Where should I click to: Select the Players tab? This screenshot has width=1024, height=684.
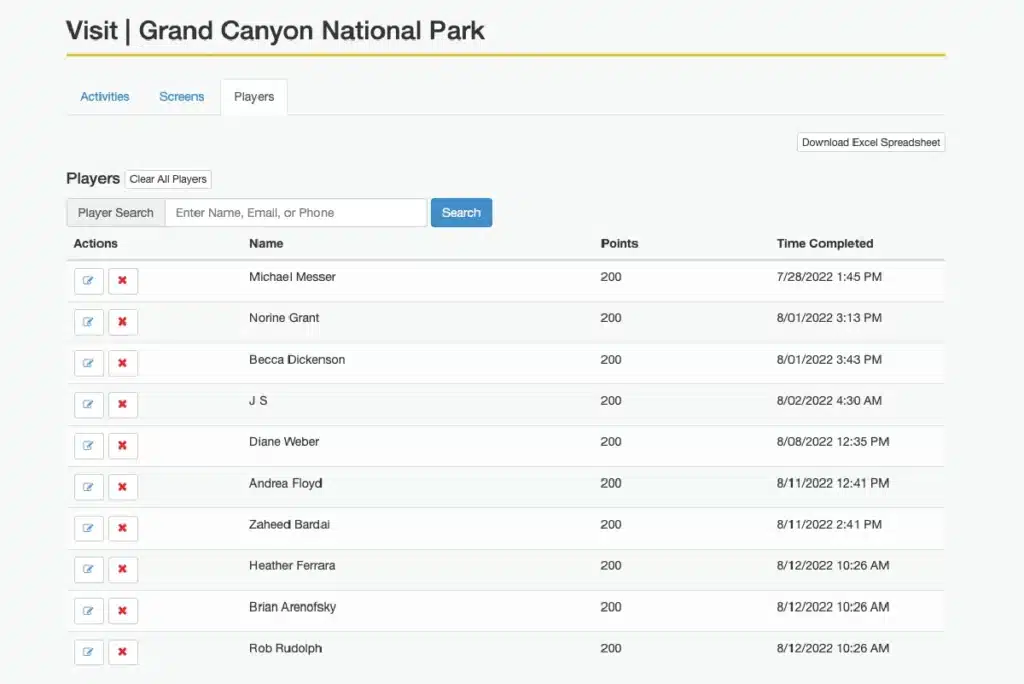point(254,97)
